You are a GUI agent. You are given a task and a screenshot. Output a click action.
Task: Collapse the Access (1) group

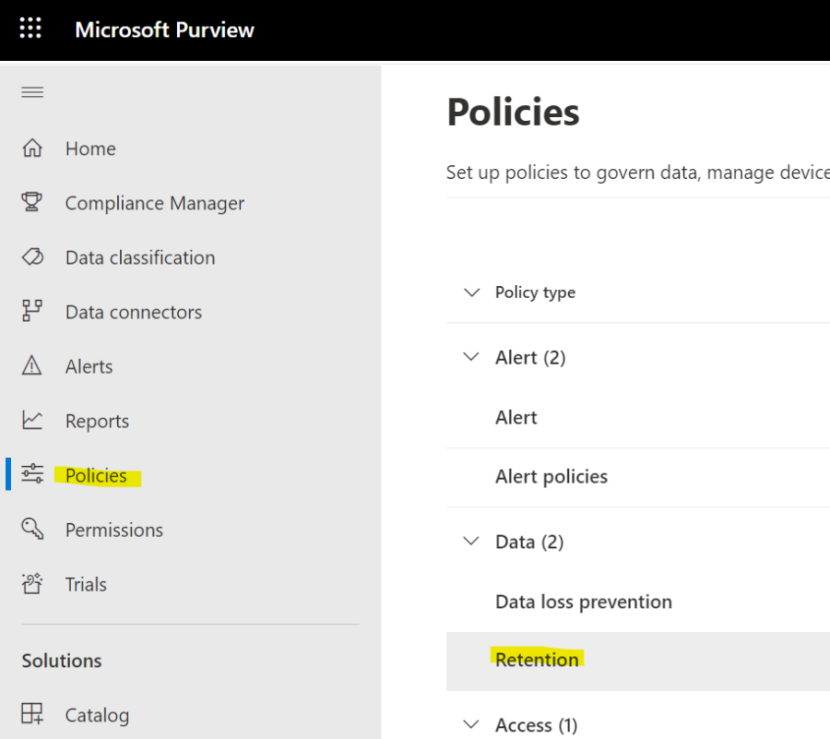(471, 724)
